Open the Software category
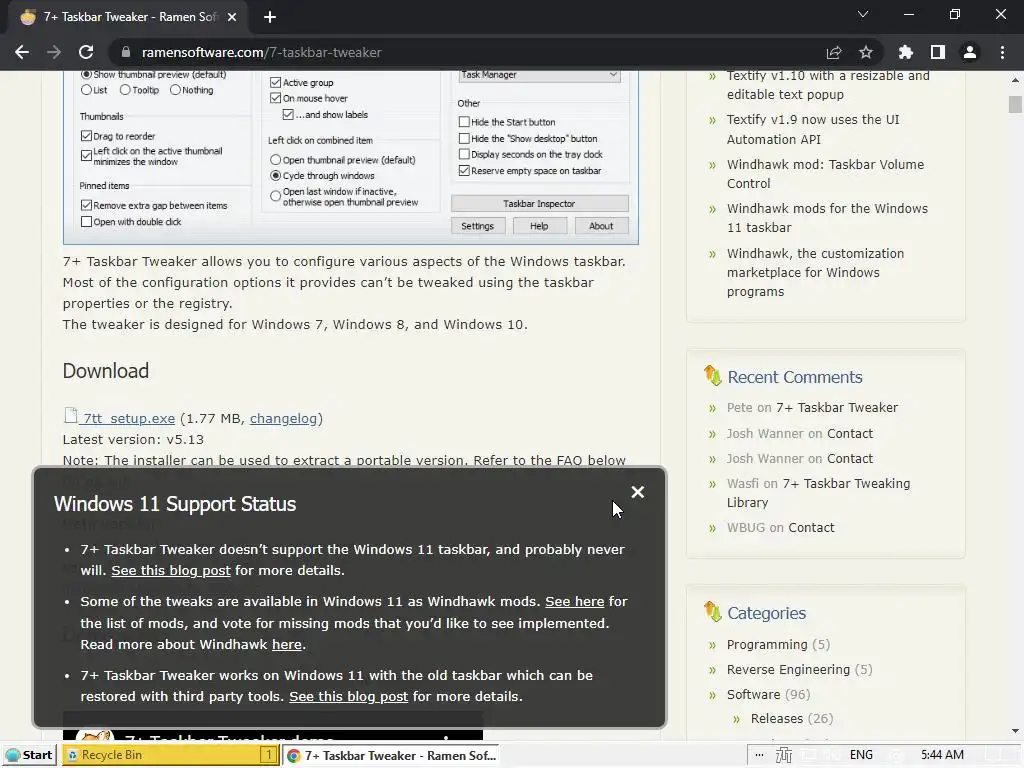The image size is (1024, 768). pyautogui.click(x=754, y=694)
